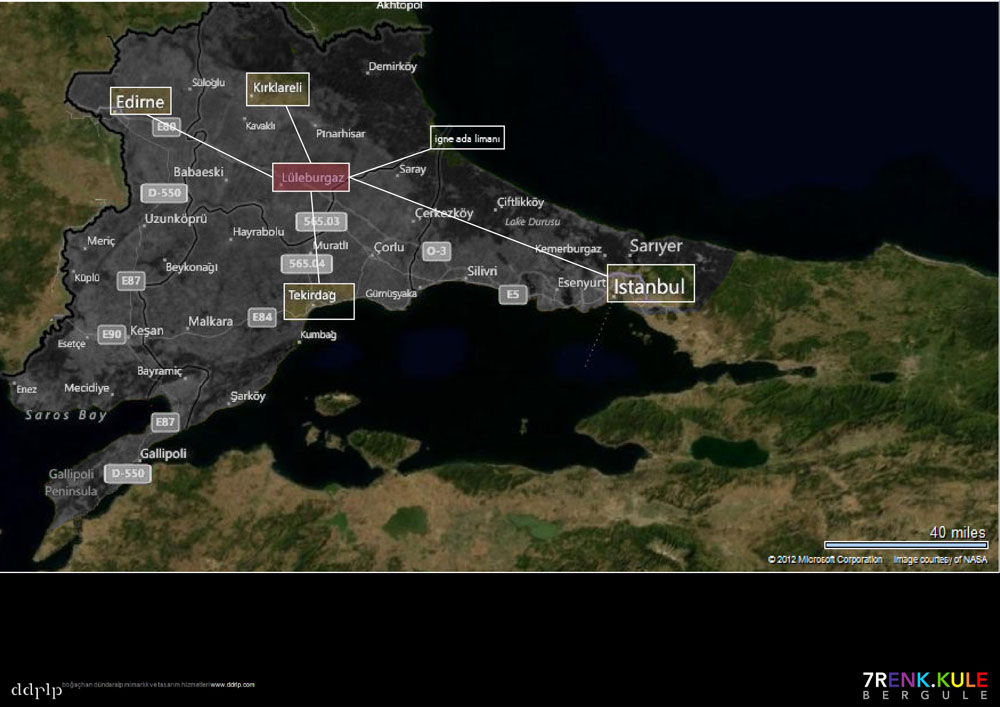Click the Tekirdağ label box
This screenshot has height=707, width=1000.
pyautogui.click(x=318, y=300)
